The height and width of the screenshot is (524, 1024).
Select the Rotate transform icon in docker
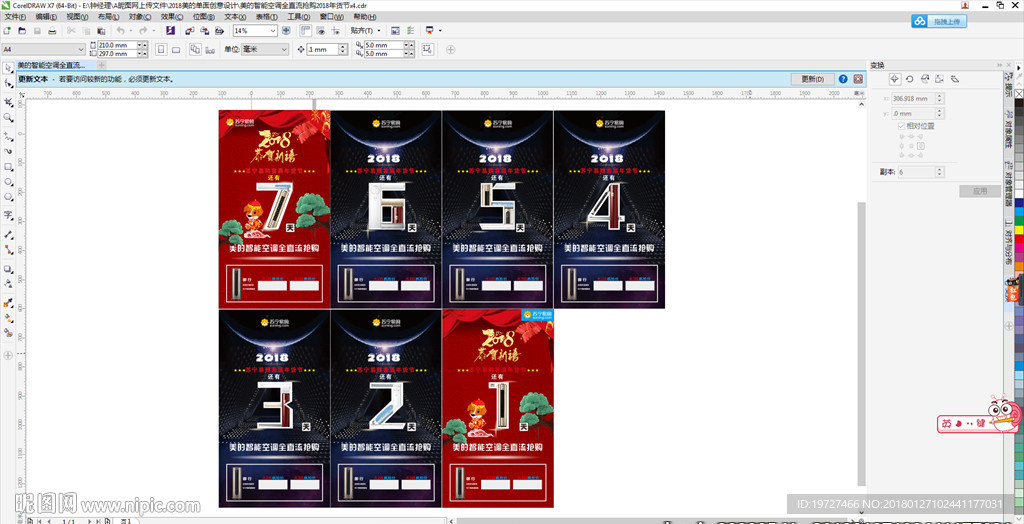click(910, 78)
